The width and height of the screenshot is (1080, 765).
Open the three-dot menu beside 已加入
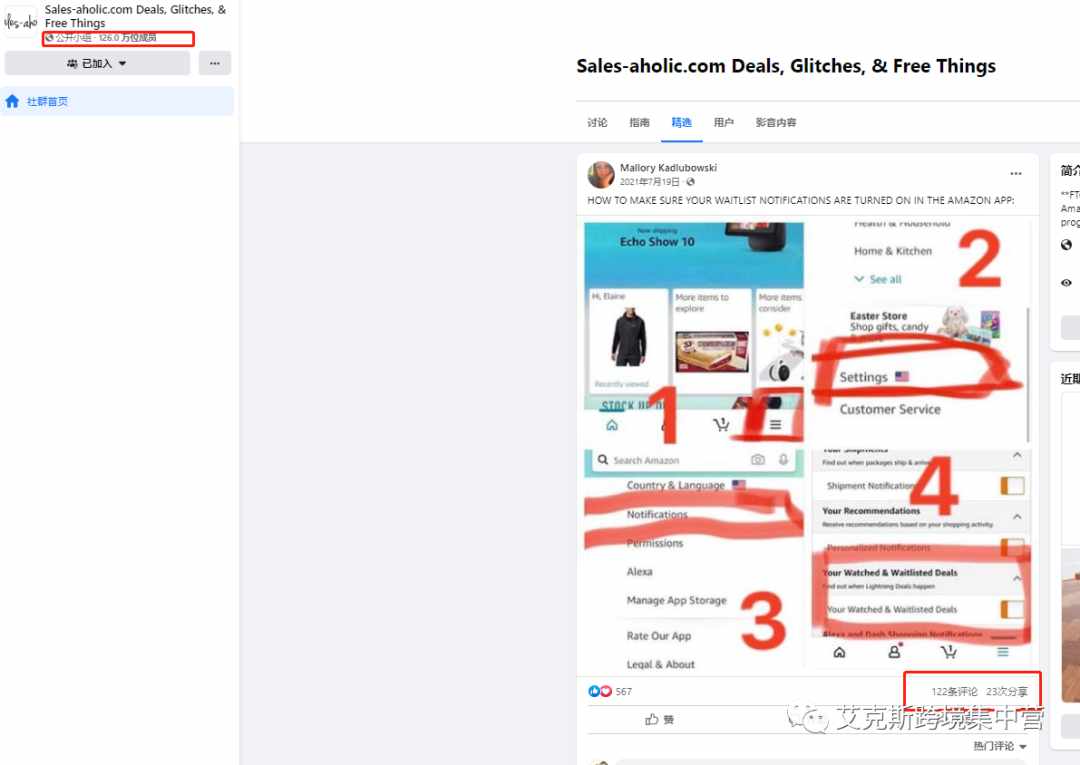215,63
